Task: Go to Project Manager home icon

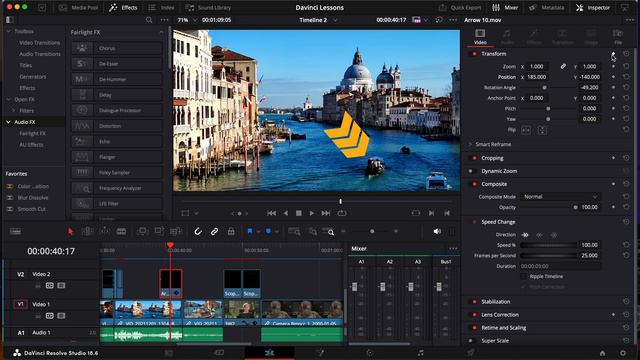Action: (602, 353)
